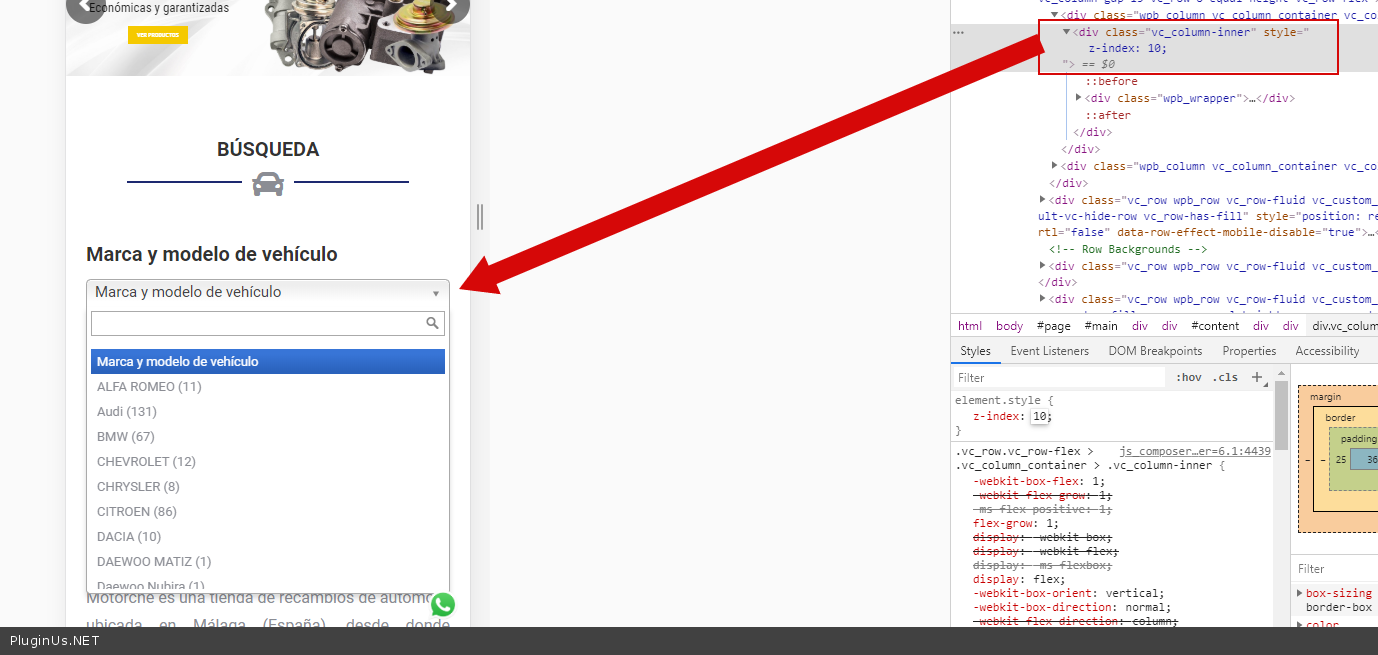Collapse the vc_column-inner div node
Viewport: 1378px width, 655px height.
[x=1067, y=32]
